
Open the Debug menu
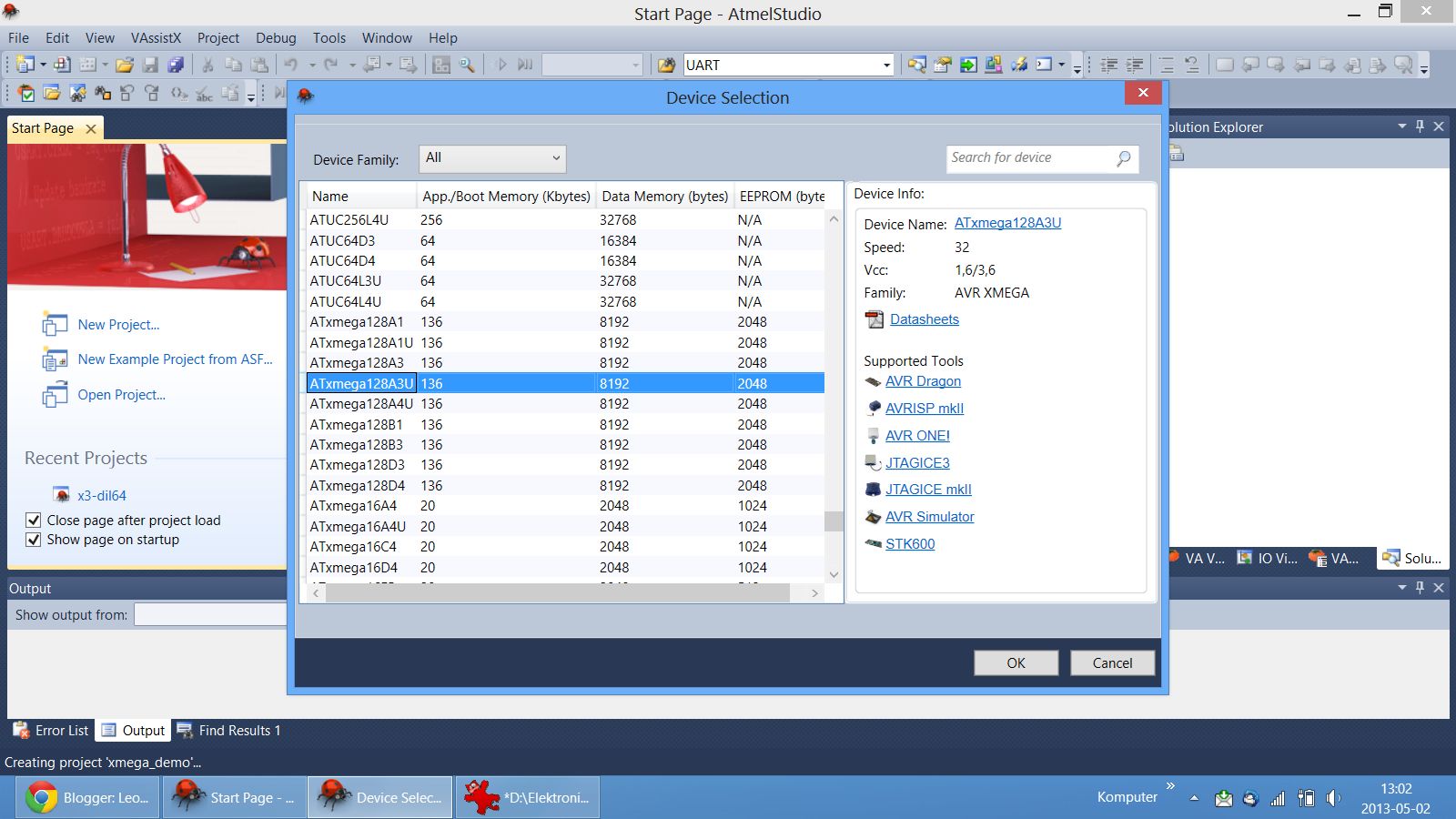[x=276, y=38]
